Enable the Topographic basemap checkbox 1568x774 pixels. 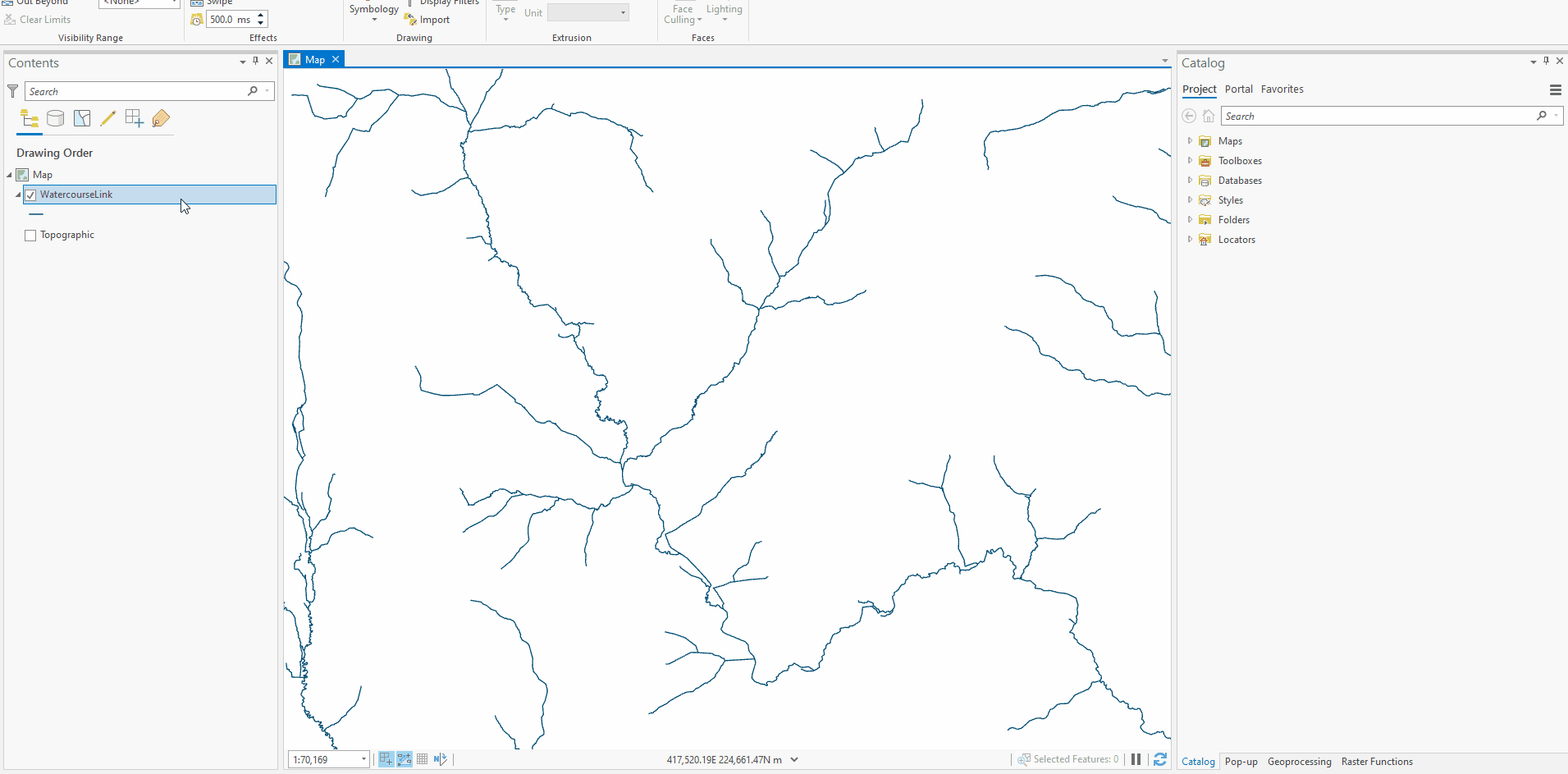(30, 235)
